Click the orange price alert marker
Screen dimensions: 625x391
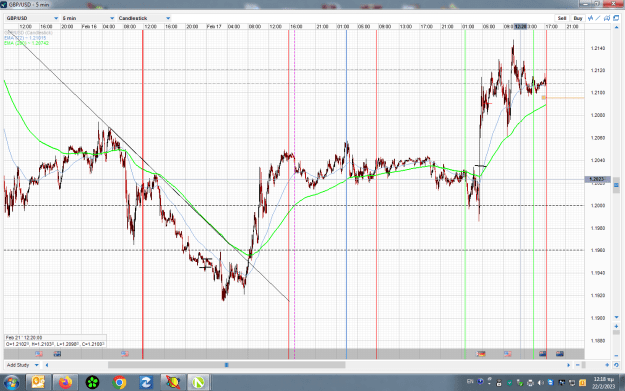point(544,98)
